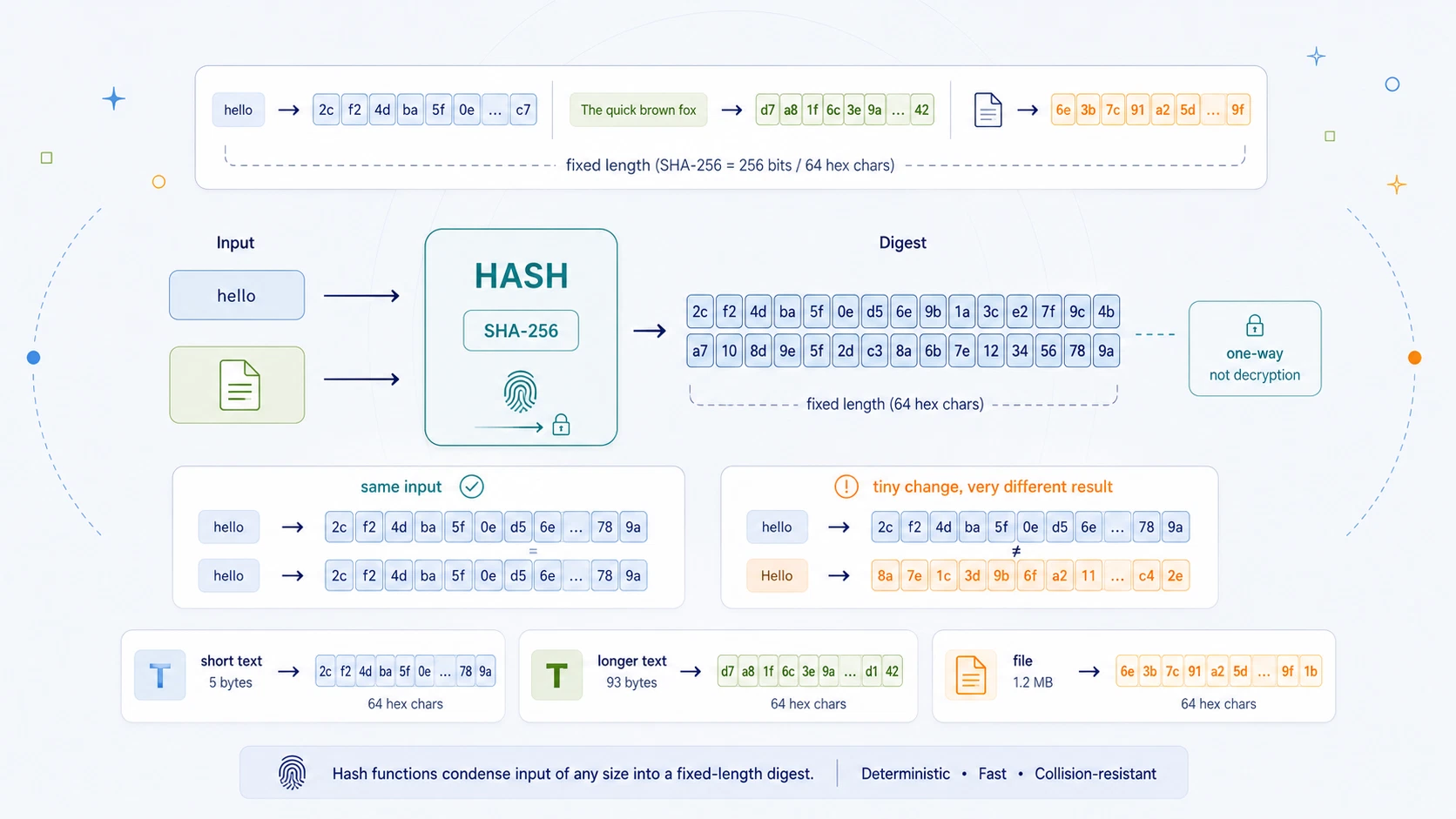Click the 'c3' cell in the Digest
The height and width of the screenshot is (819, 1456).
(874, 351)
